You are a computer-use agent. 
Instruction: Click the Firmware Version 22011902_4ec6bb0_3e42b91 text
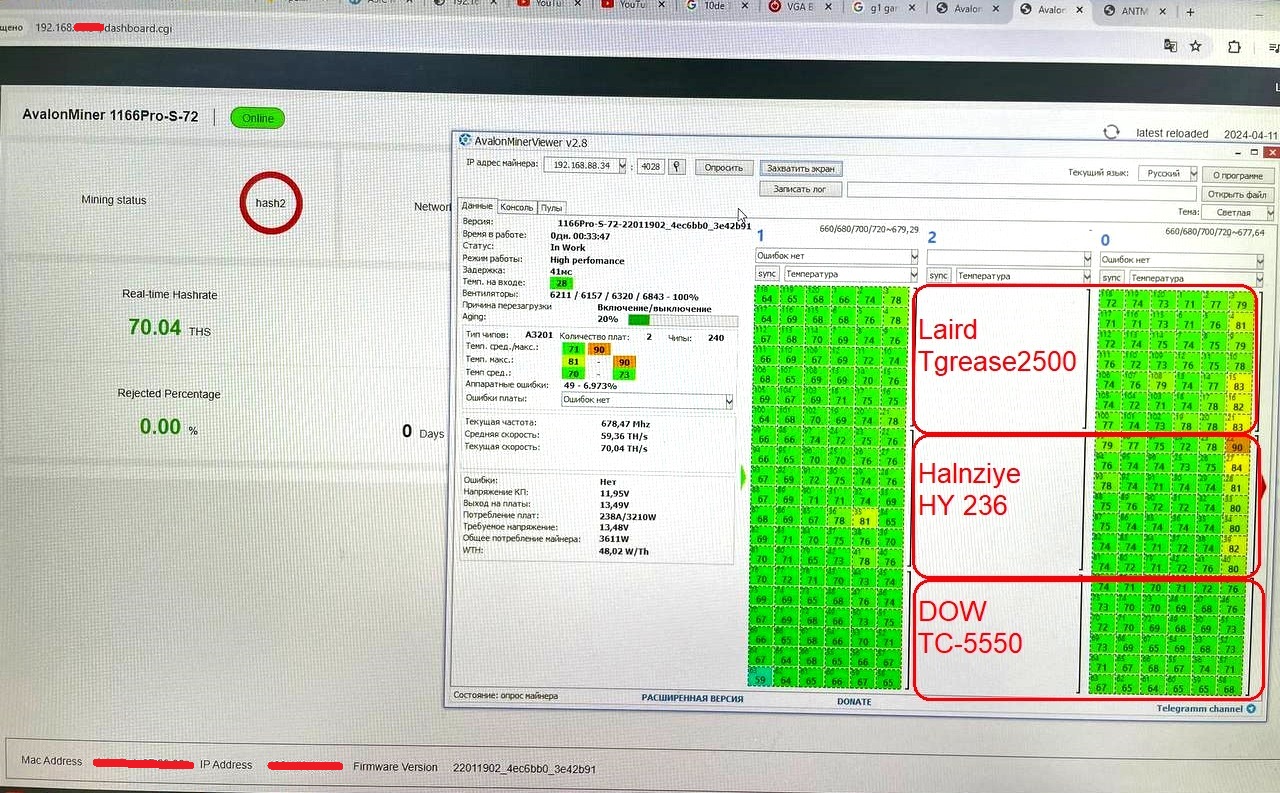[524, 768]
